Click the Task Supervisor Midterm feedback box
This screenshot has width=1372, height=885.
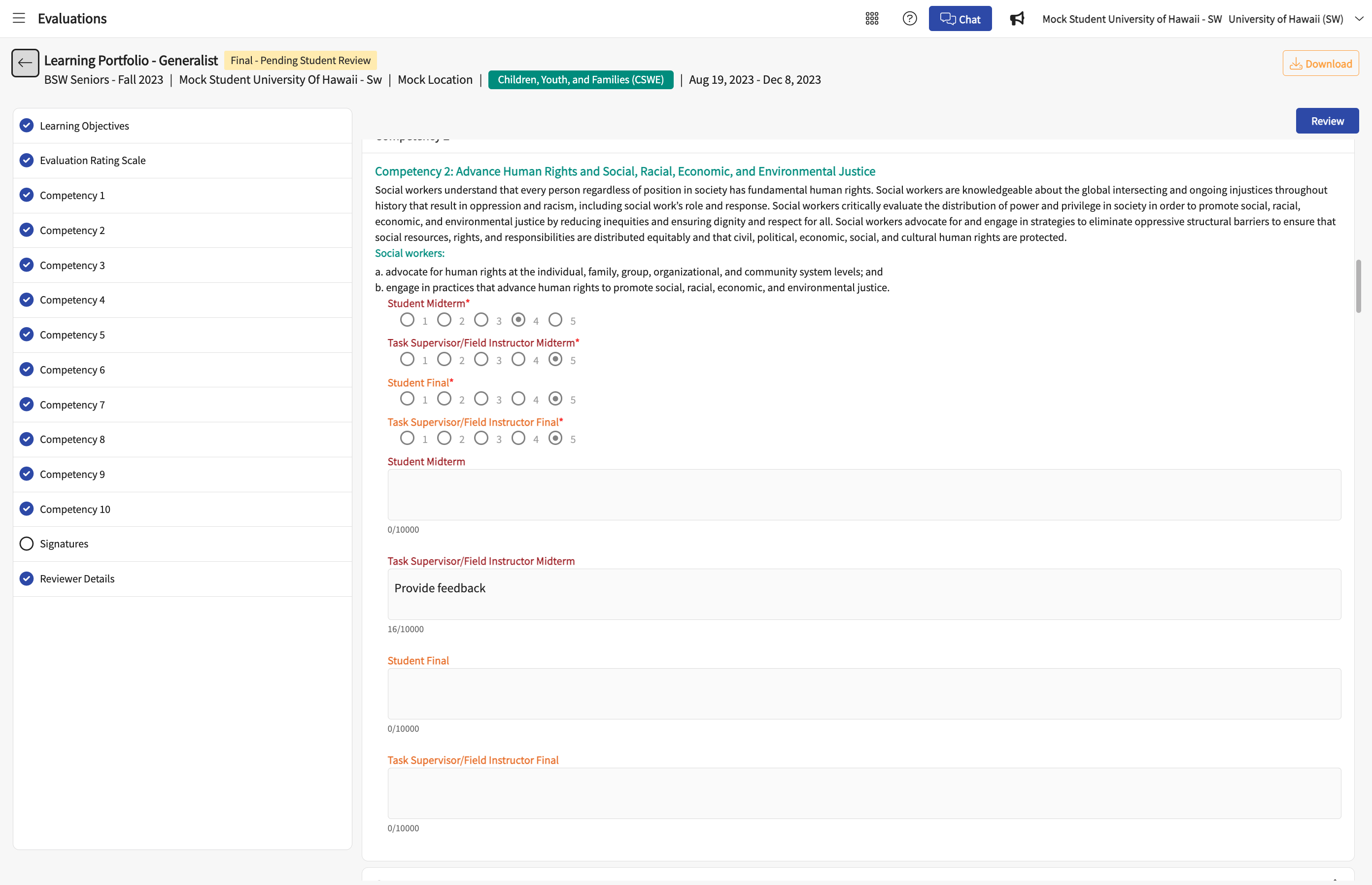tap(864, 594)
